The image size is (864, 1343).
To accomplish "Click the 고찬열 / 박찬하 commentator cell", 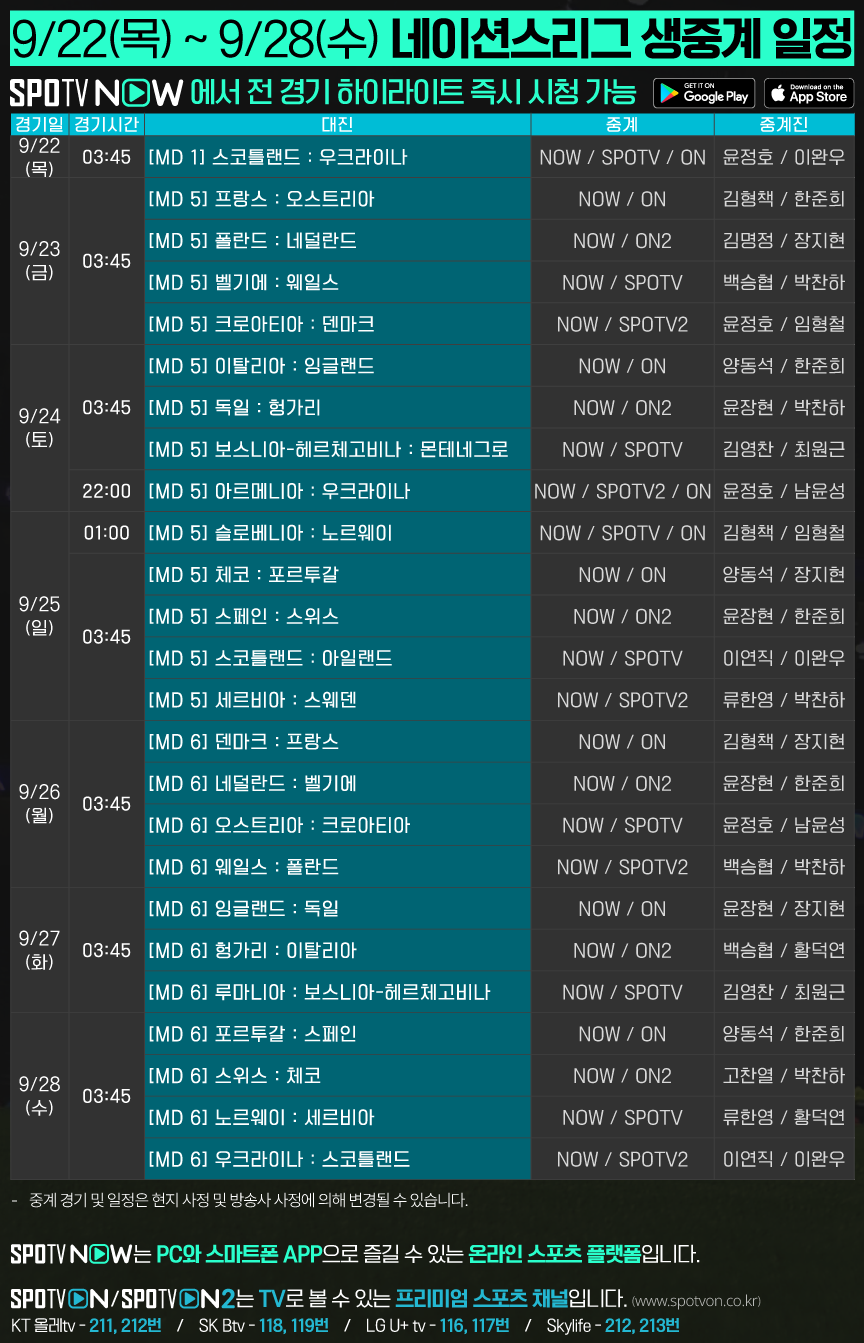I will pyautogui.click(x=784, y=1076).
